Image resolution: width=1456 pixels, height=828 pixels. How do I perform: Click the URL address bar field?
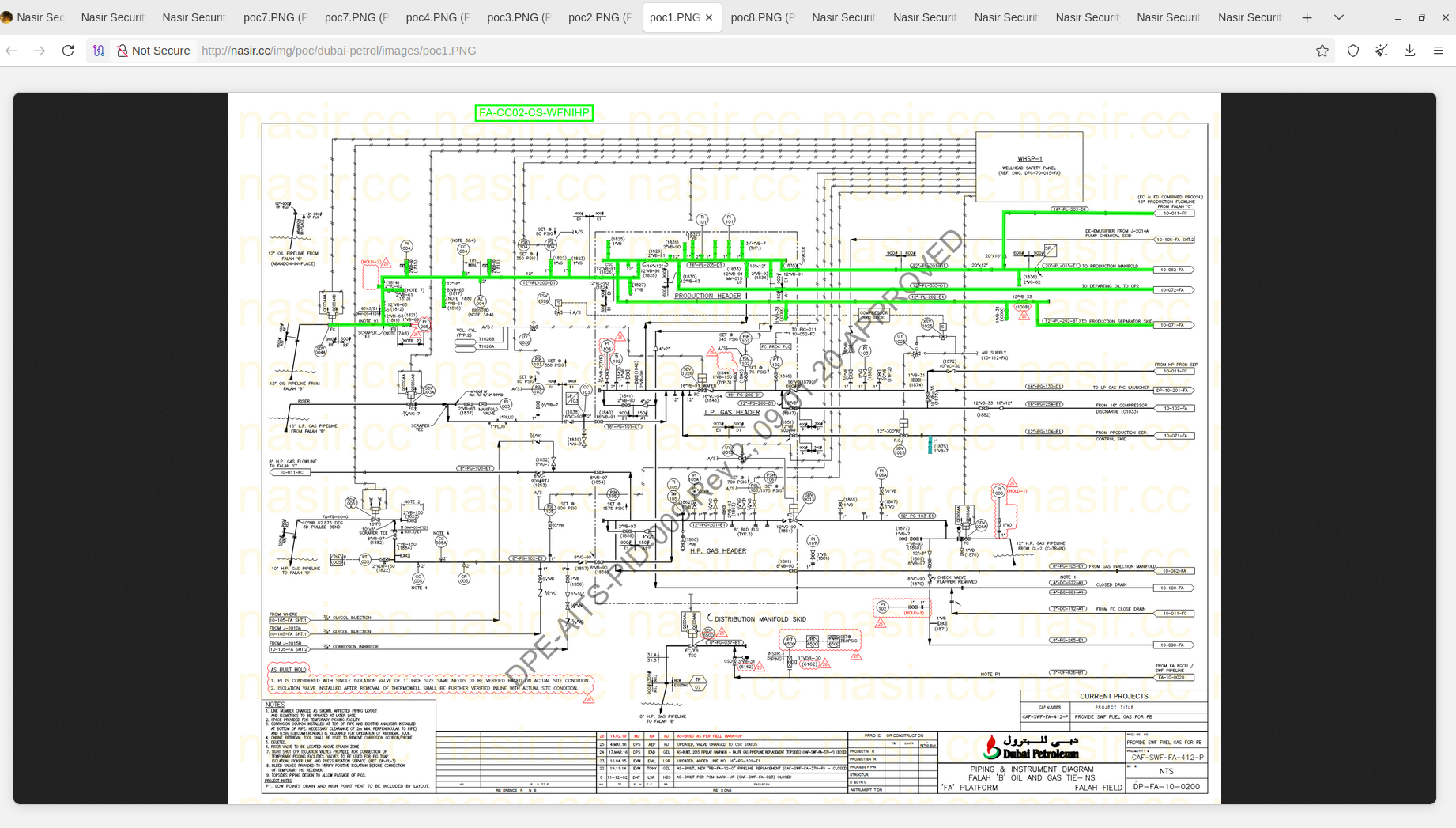(x=711, y=51)
